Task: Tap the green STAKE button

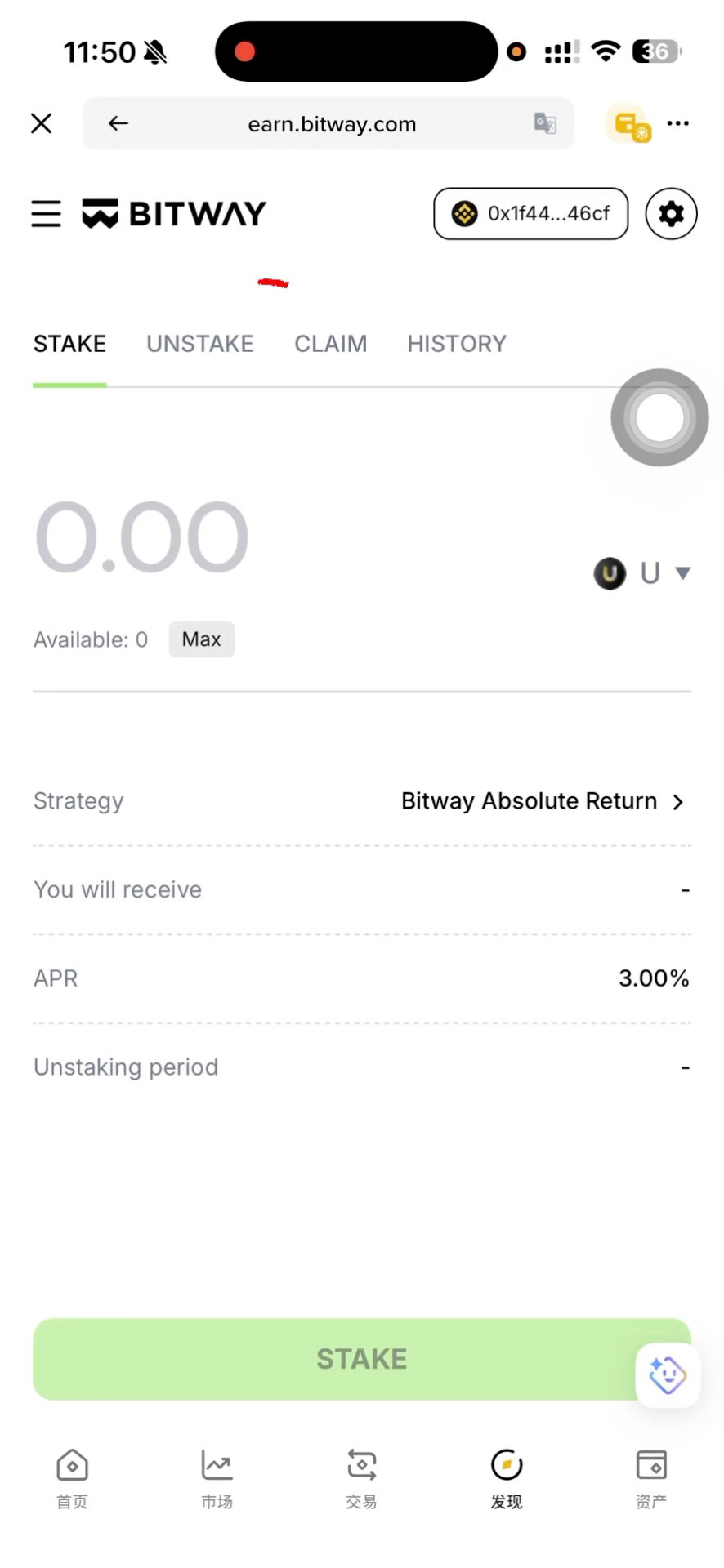Action: [x=362, y=1359]
